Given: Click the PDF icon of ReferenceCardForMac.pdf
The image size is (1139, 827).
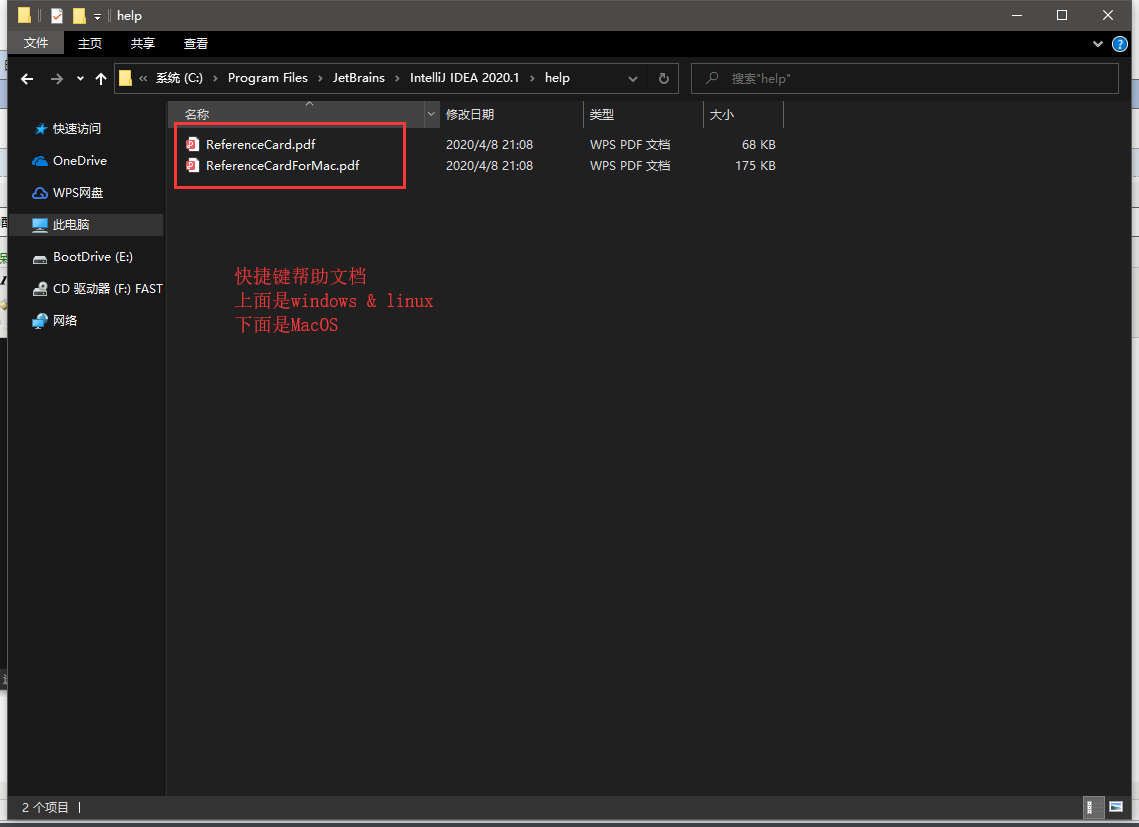Looking at the screenshot, I should click(192, 166).
